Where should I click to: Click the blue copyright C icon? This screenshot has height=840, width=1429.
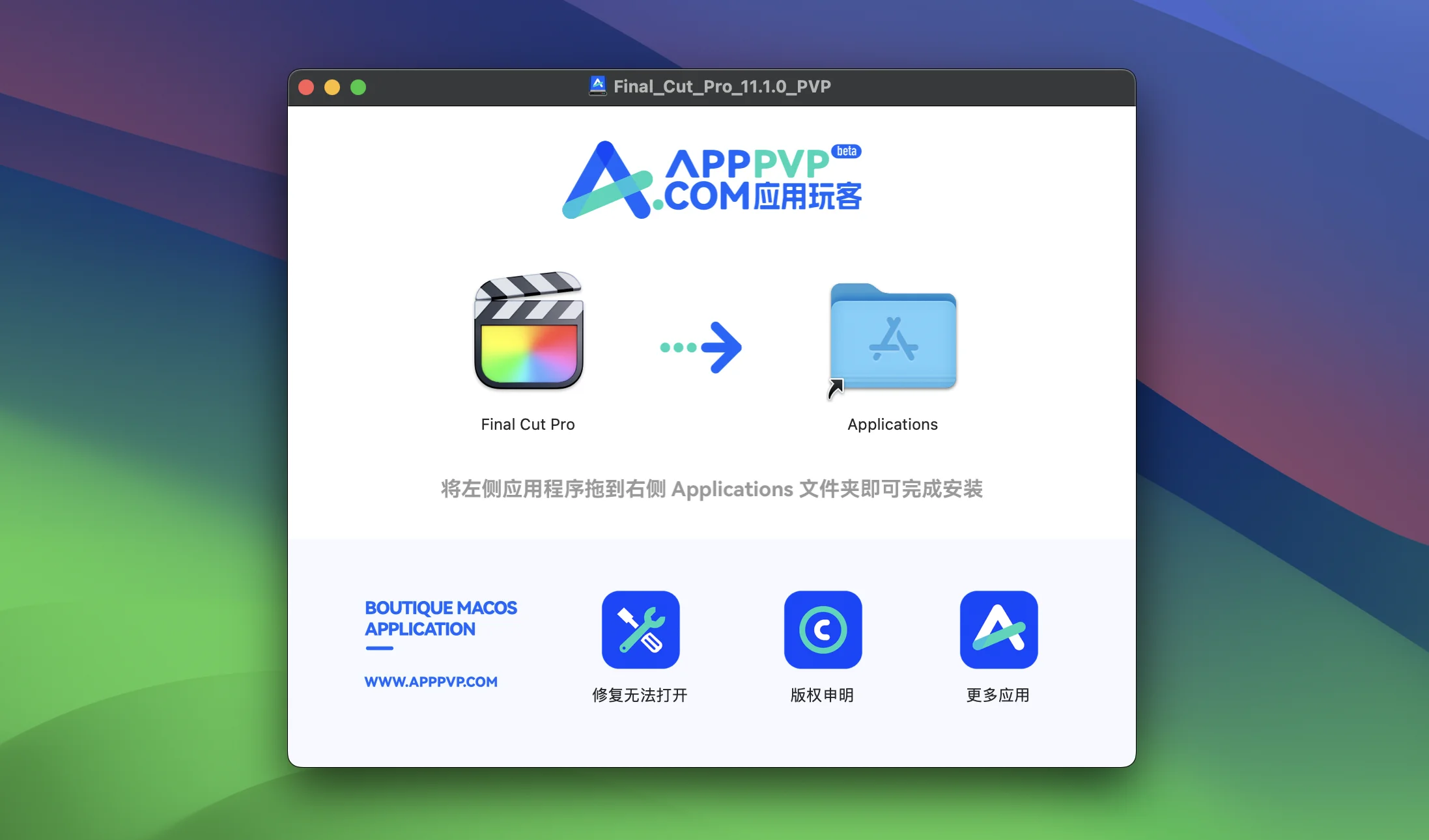click(823, 630)
